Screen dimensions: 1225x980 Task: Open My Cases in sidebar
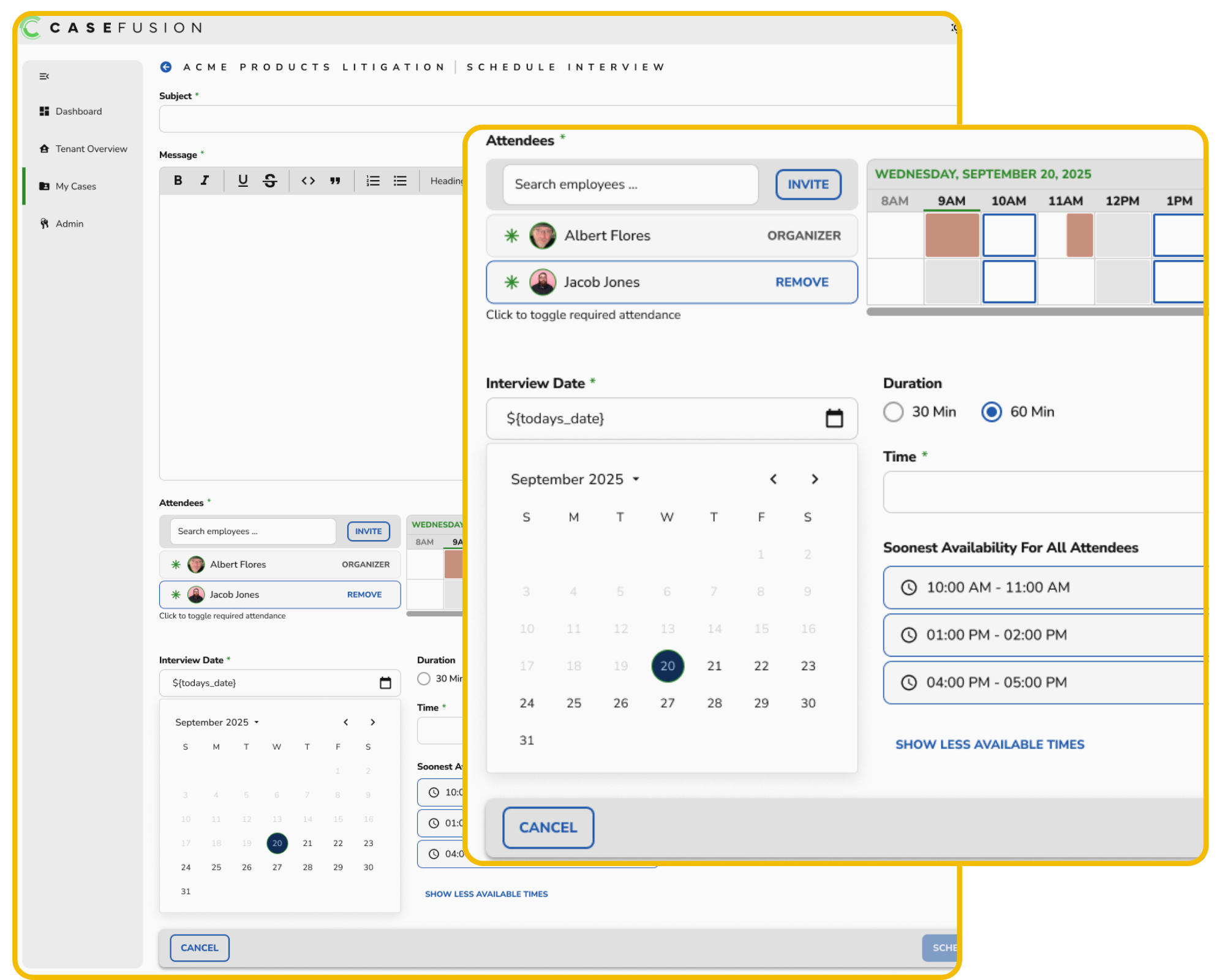(75, 186)
